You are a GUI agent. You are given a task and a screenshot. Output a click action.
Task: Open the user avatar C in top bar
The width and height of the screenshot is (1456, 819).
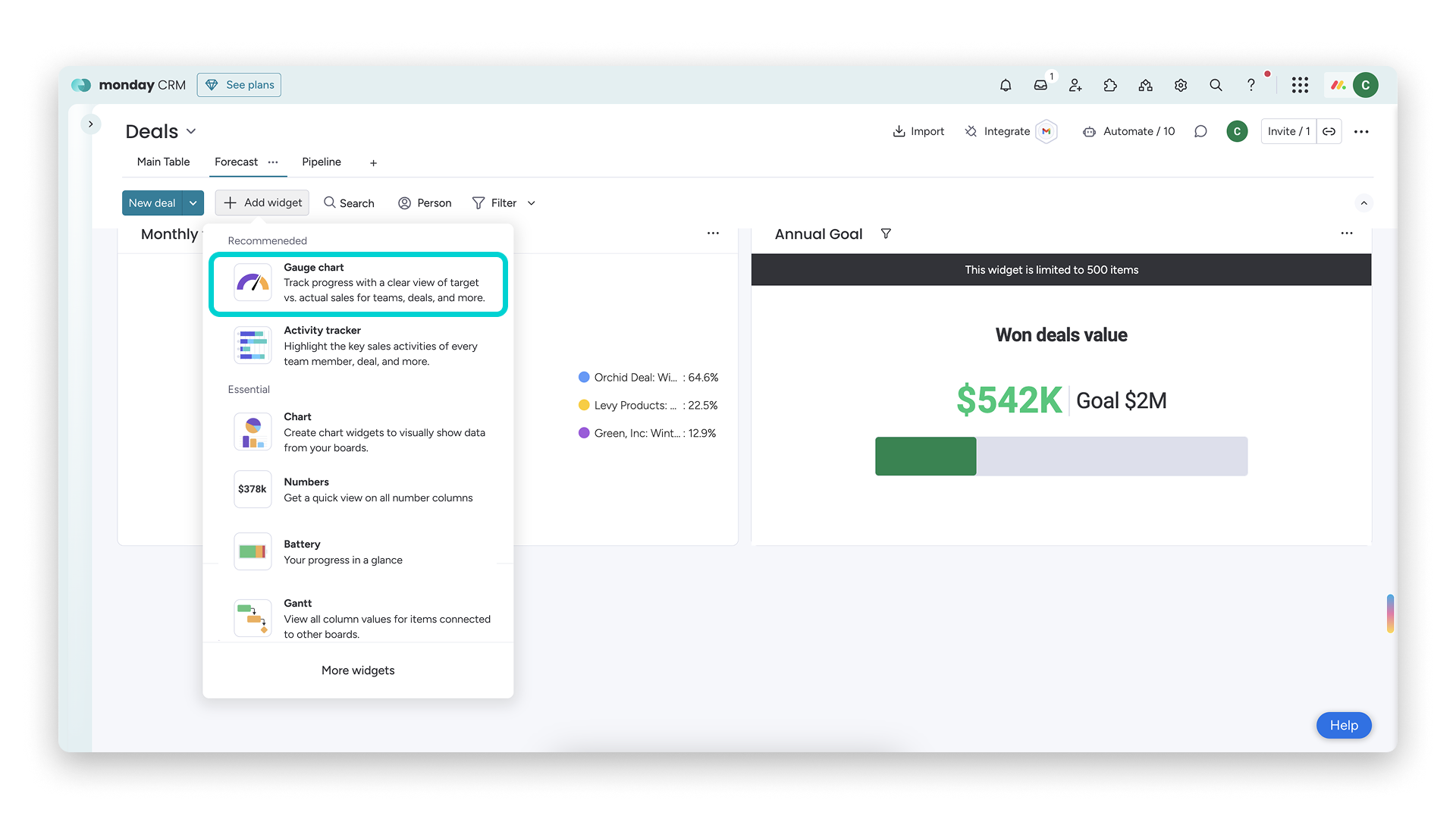tap(1366, 85)
